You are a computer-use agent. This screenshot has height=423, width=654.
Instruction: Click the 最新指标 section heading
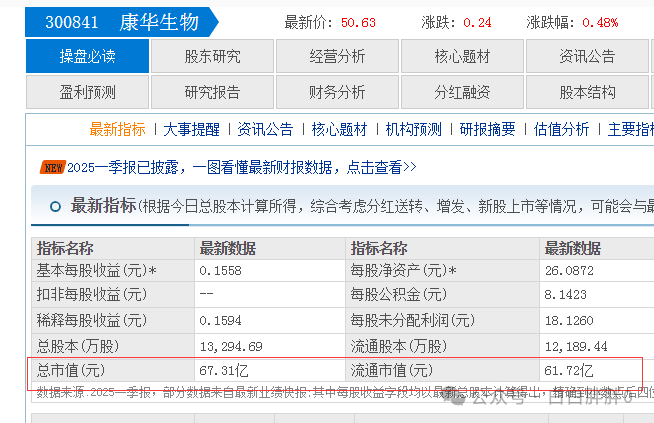pos(103,206)
